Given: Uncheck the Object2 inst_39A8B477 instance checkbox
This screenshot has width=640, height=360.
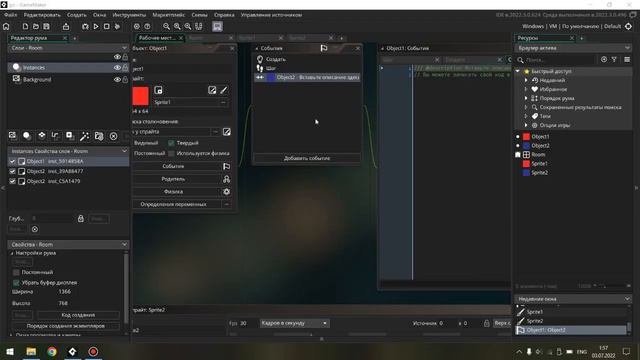Looking at the screenshot, I should [x=12, y=171].
